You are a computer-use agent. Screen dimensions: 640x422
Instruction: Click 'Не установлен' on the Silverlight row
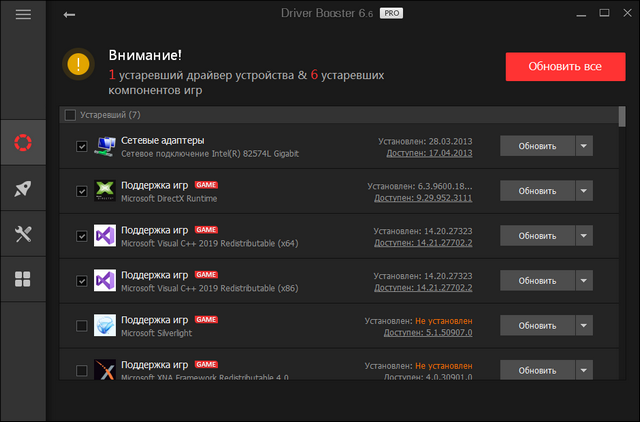pyautogui.click(x=444, y=321)
